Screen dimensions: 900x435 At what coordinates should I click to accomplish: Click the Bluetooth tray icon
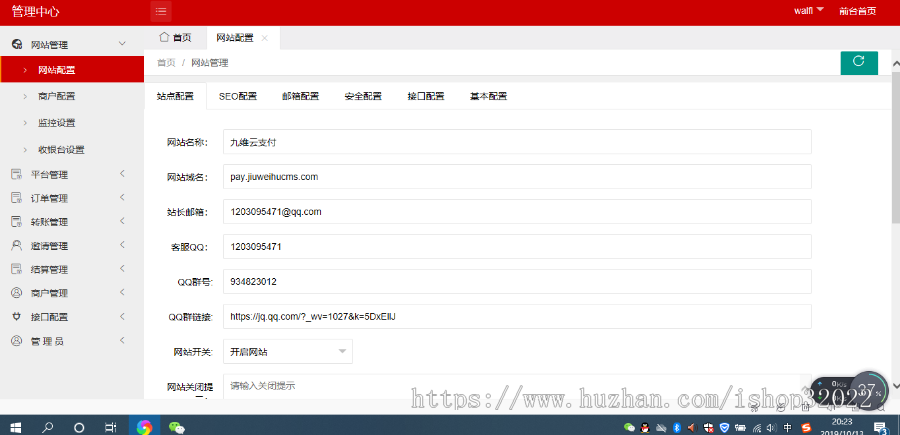pos(676,428)
